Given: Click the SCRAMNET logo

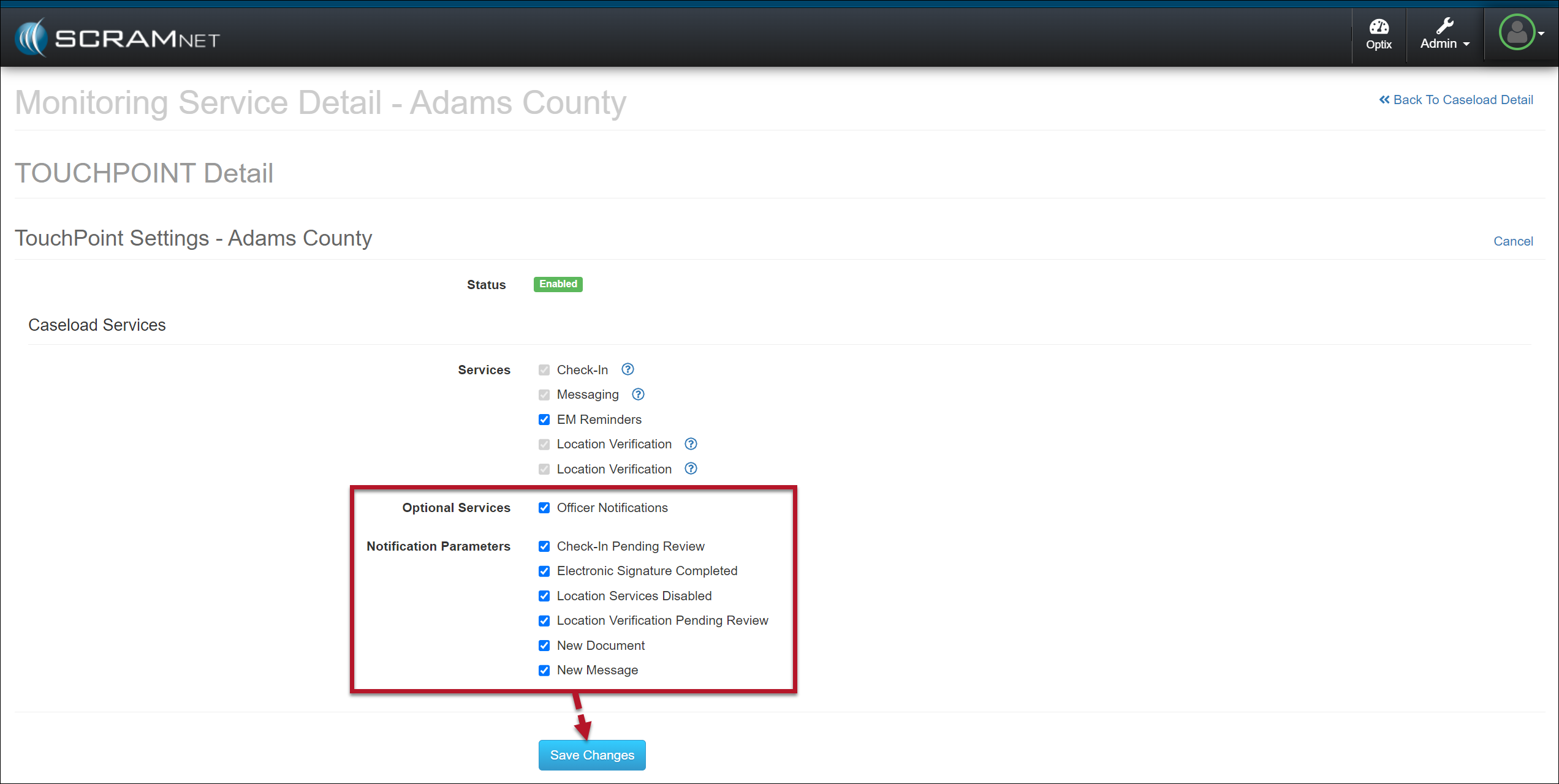Looking at the screenshot, I should pyautogui.click(x=118, y=38).
